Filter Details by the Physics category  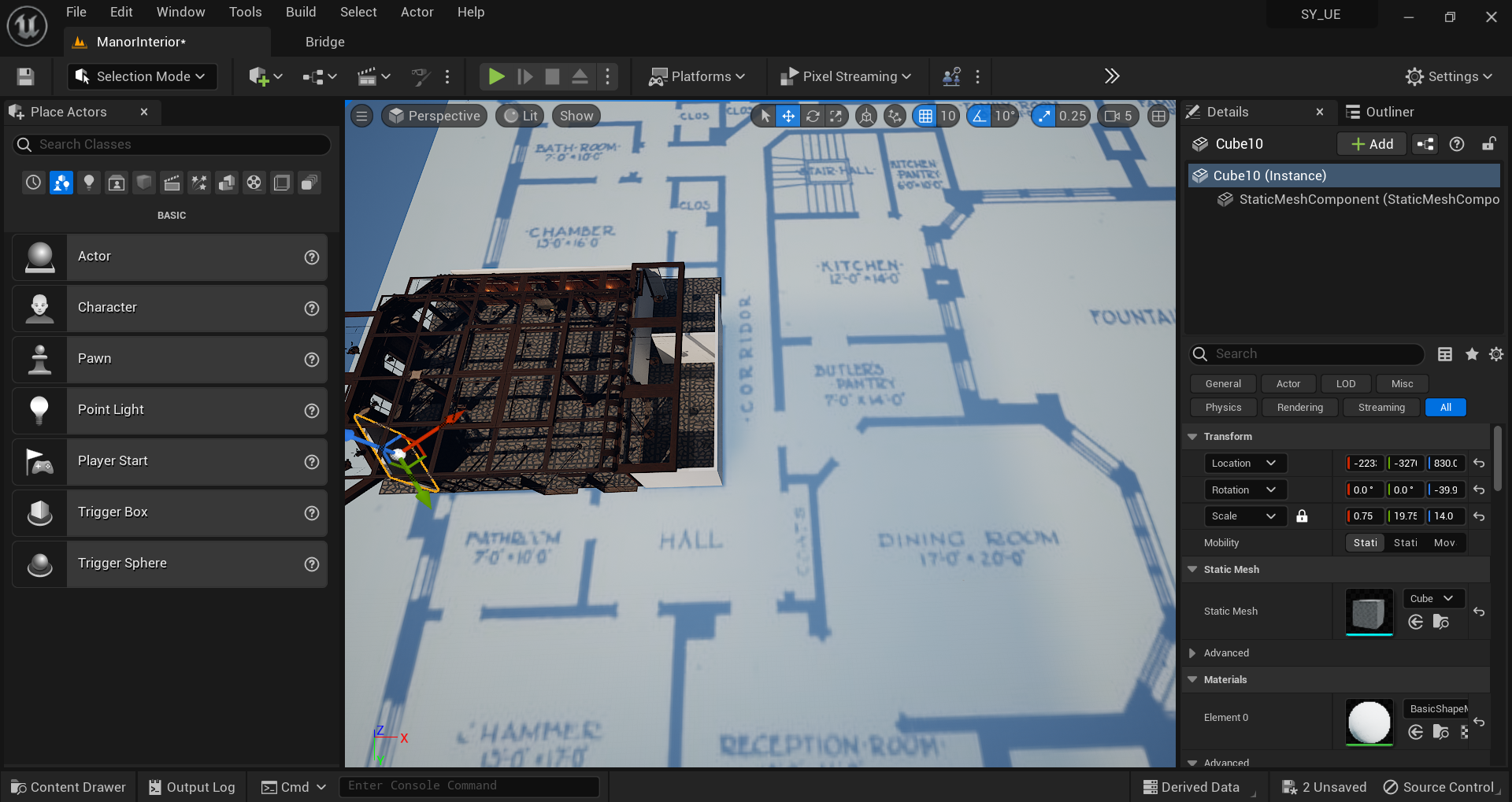(x=1223, y=408)
